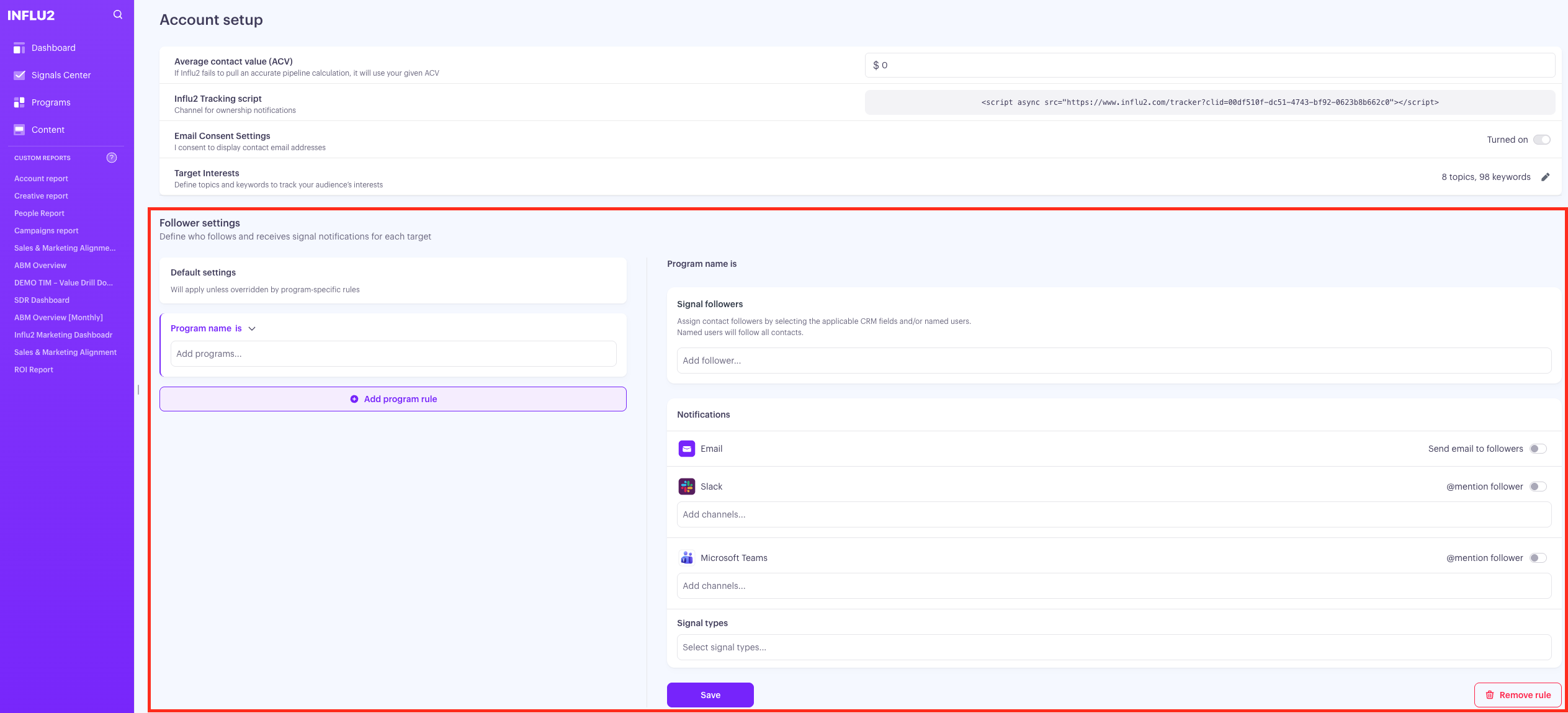Open Influ2 Marketing Dashboadr report
This screenshot has width=1568, height=713.
[x=63, y=335]
